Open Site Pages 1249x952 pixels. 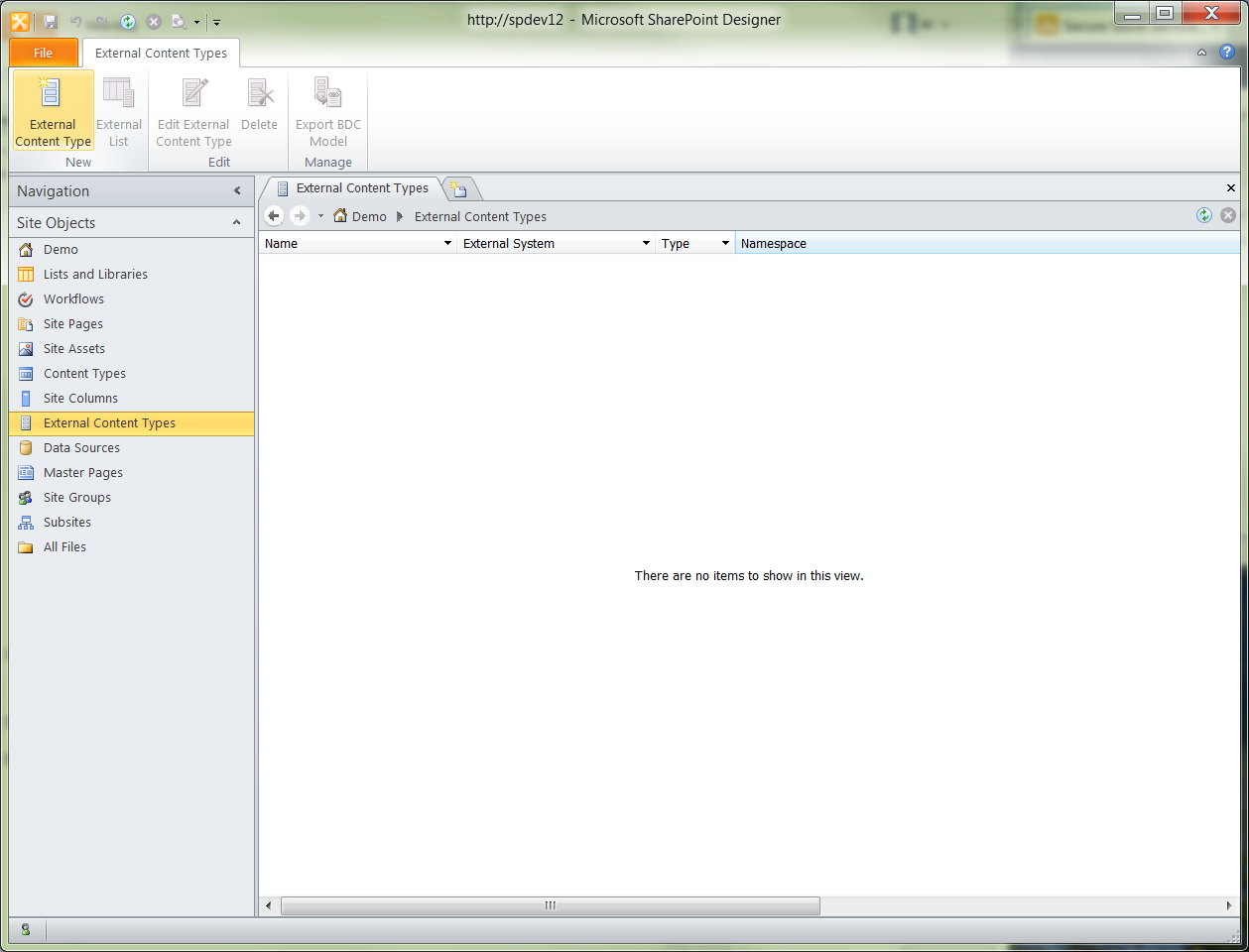coord(132,323)
